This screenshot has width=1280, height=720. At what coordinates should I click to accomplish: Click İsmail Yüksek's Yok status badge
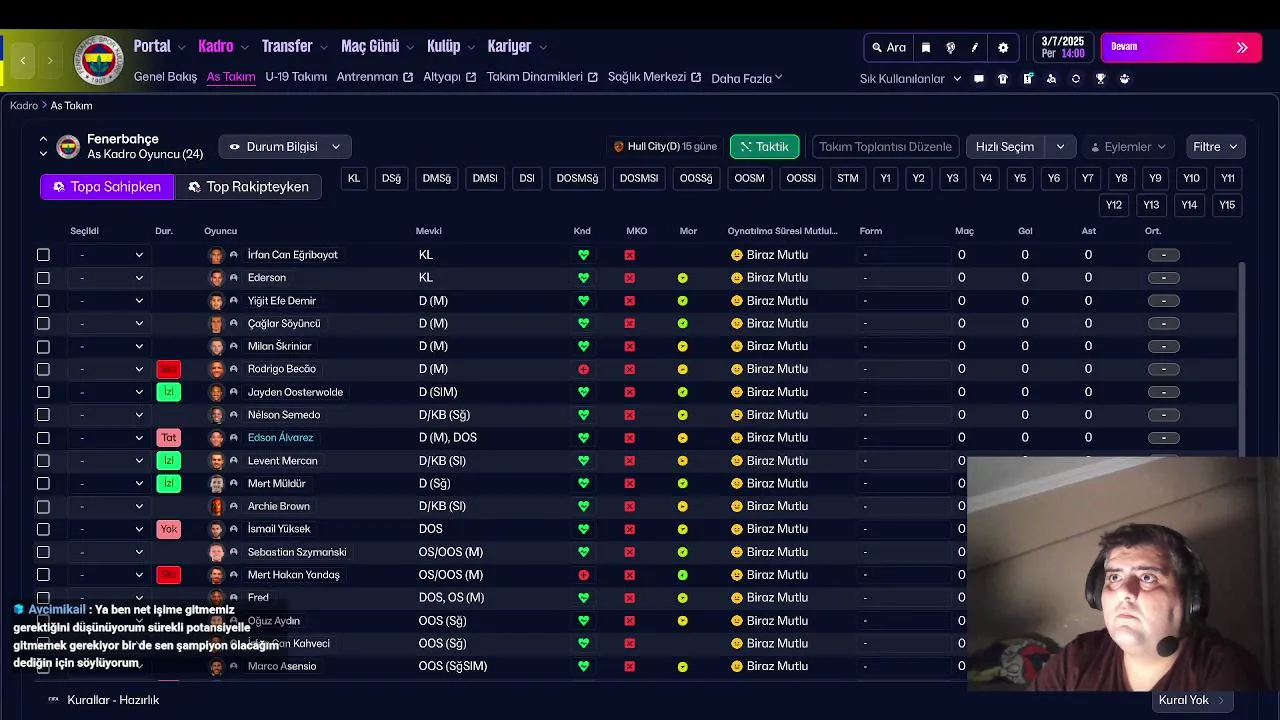[x=168, y=529]
